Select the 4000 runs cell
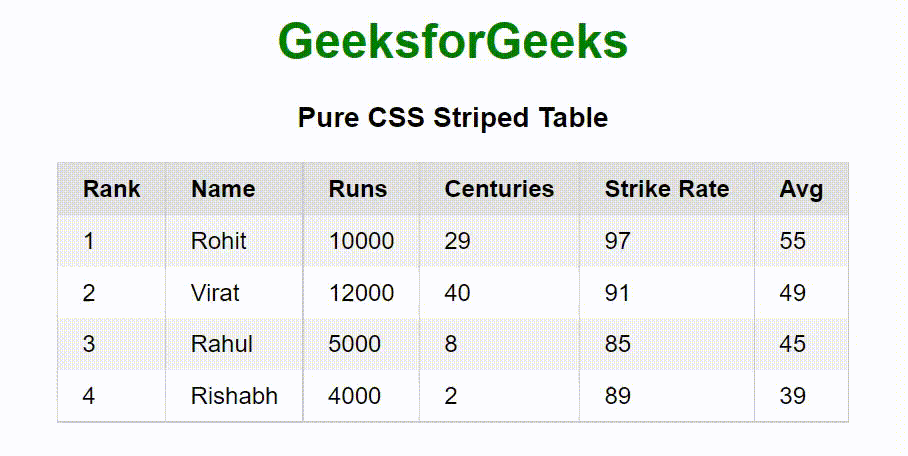The height and width of the screenshot is (456, 908). coord(355,396)
